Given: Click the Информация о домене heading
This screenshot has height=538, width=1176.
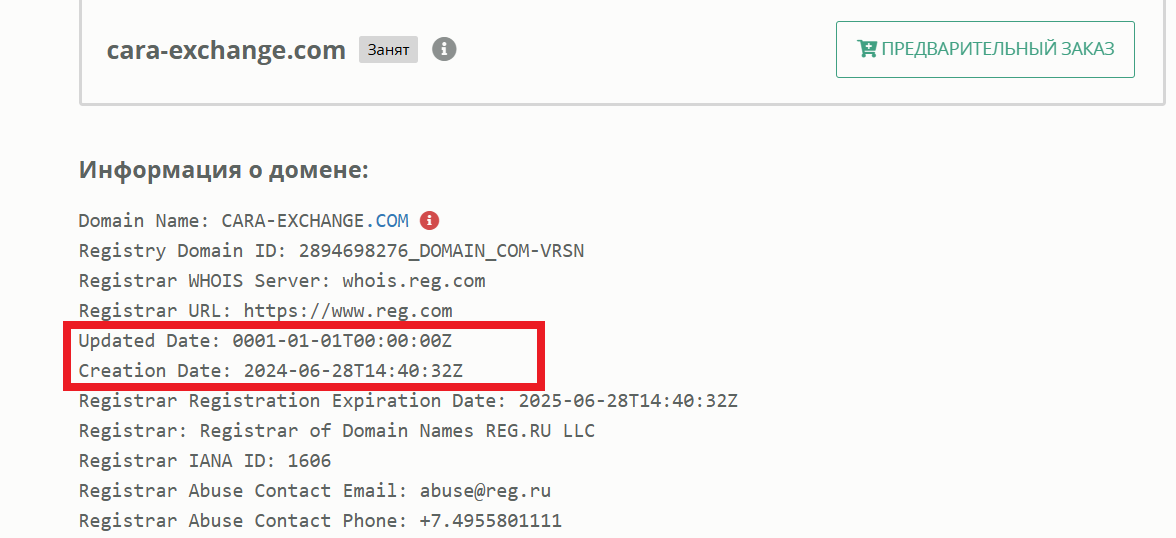Looking at the screenshot, I should 224,170.
